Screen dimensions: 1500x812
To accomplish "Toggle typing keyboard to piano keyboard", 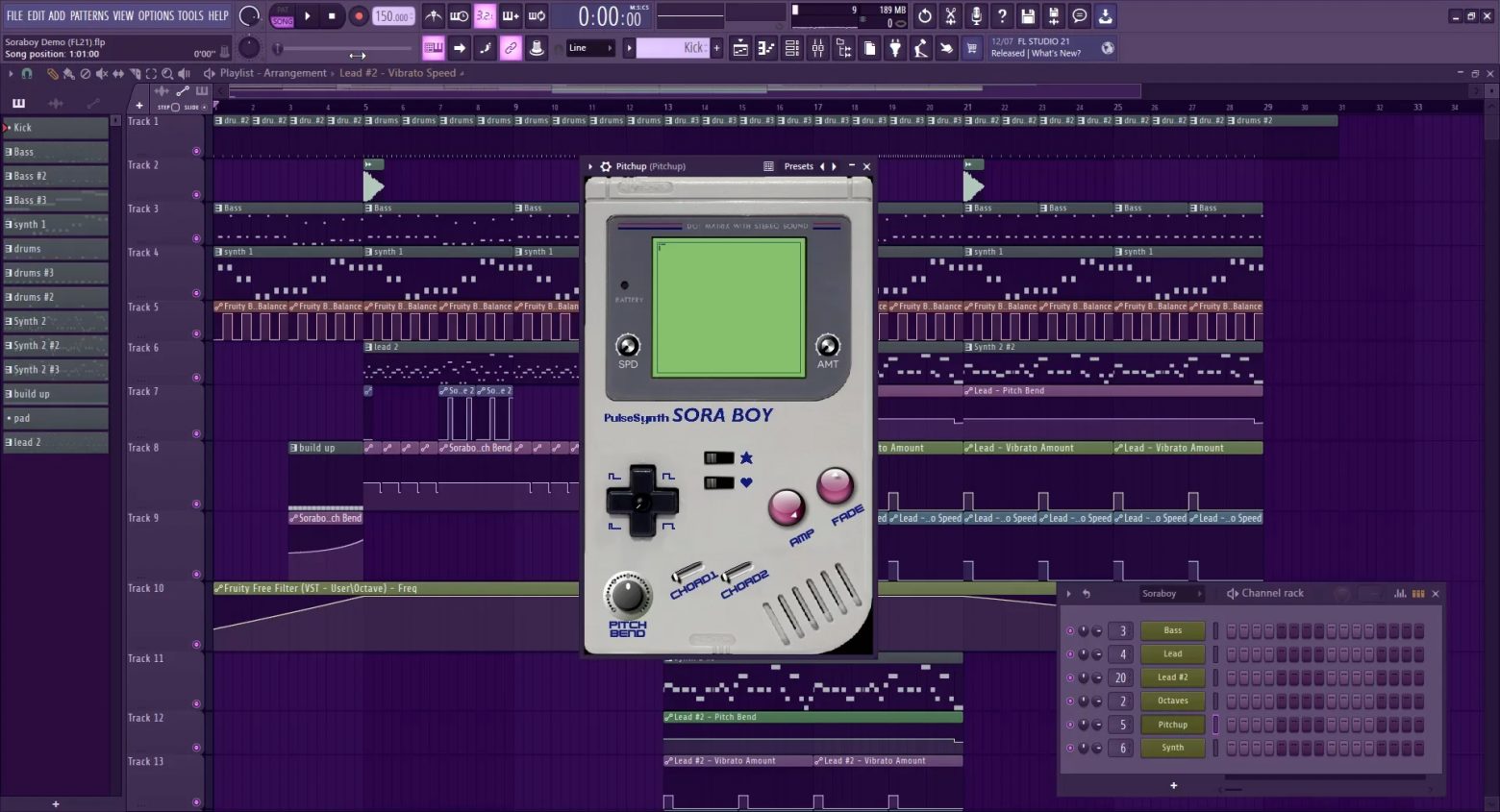I will coord(434,48).
